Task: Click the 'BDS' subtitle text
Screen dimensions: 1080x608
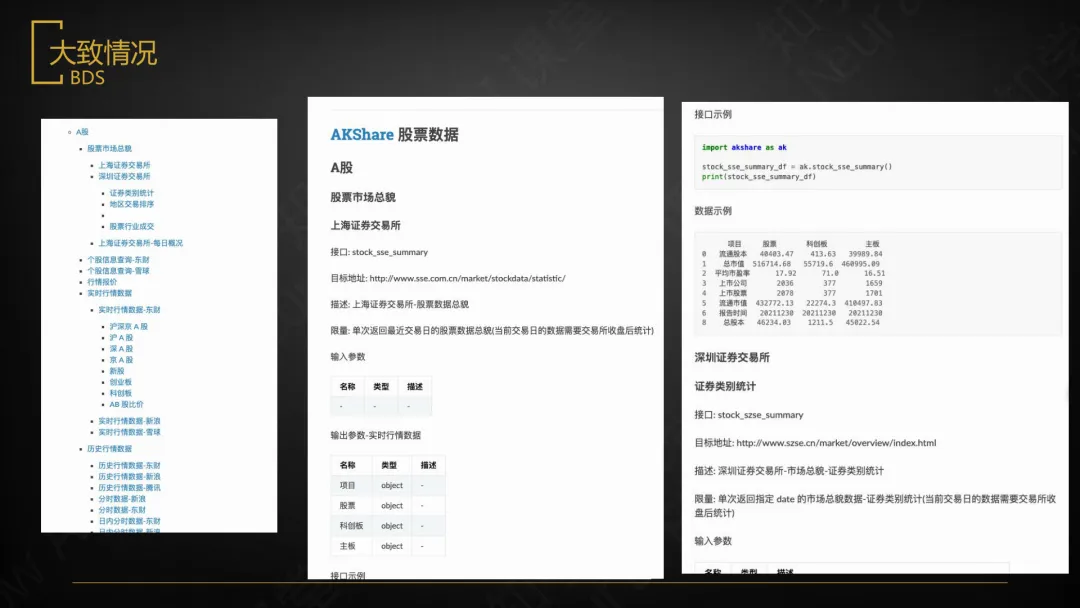Action: click(87, 78)
